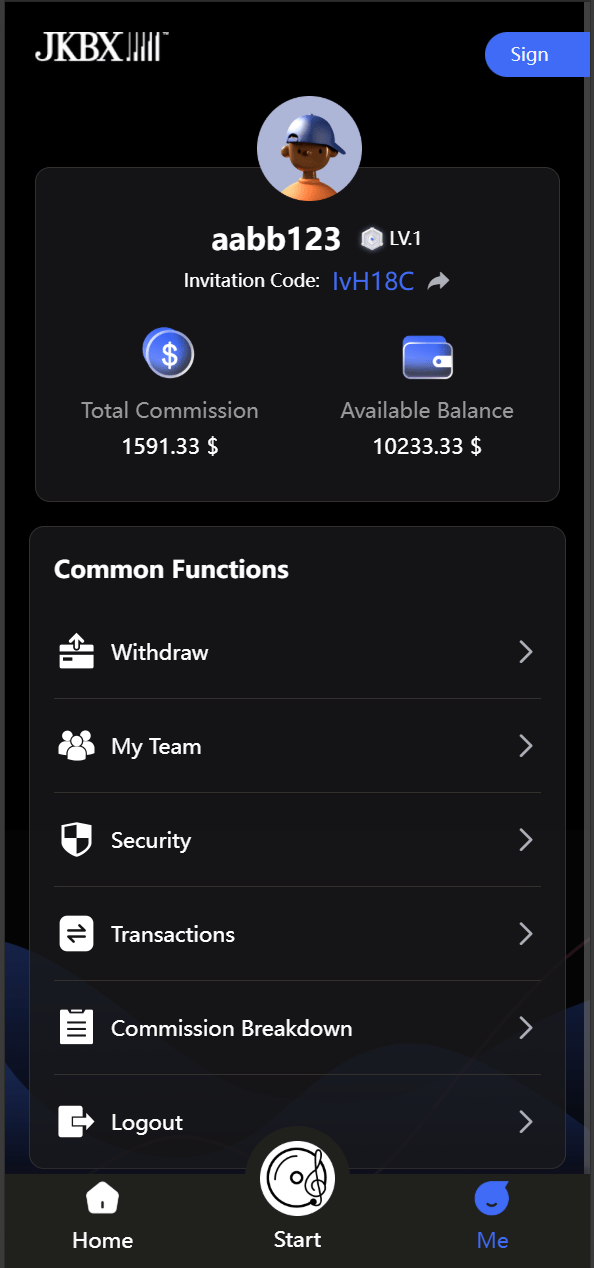Click the Available Balance wallet icon
Image resolution: width=594 pixels, height=1268 pixels.
click(427, 357)
